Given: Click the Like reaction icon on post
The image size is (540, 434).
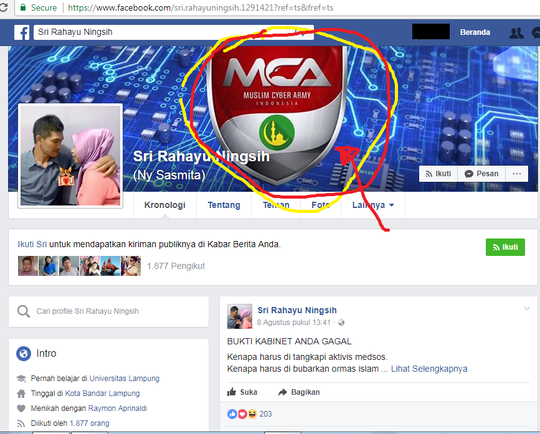Looking at the screenshot, I should coord(232,414).
